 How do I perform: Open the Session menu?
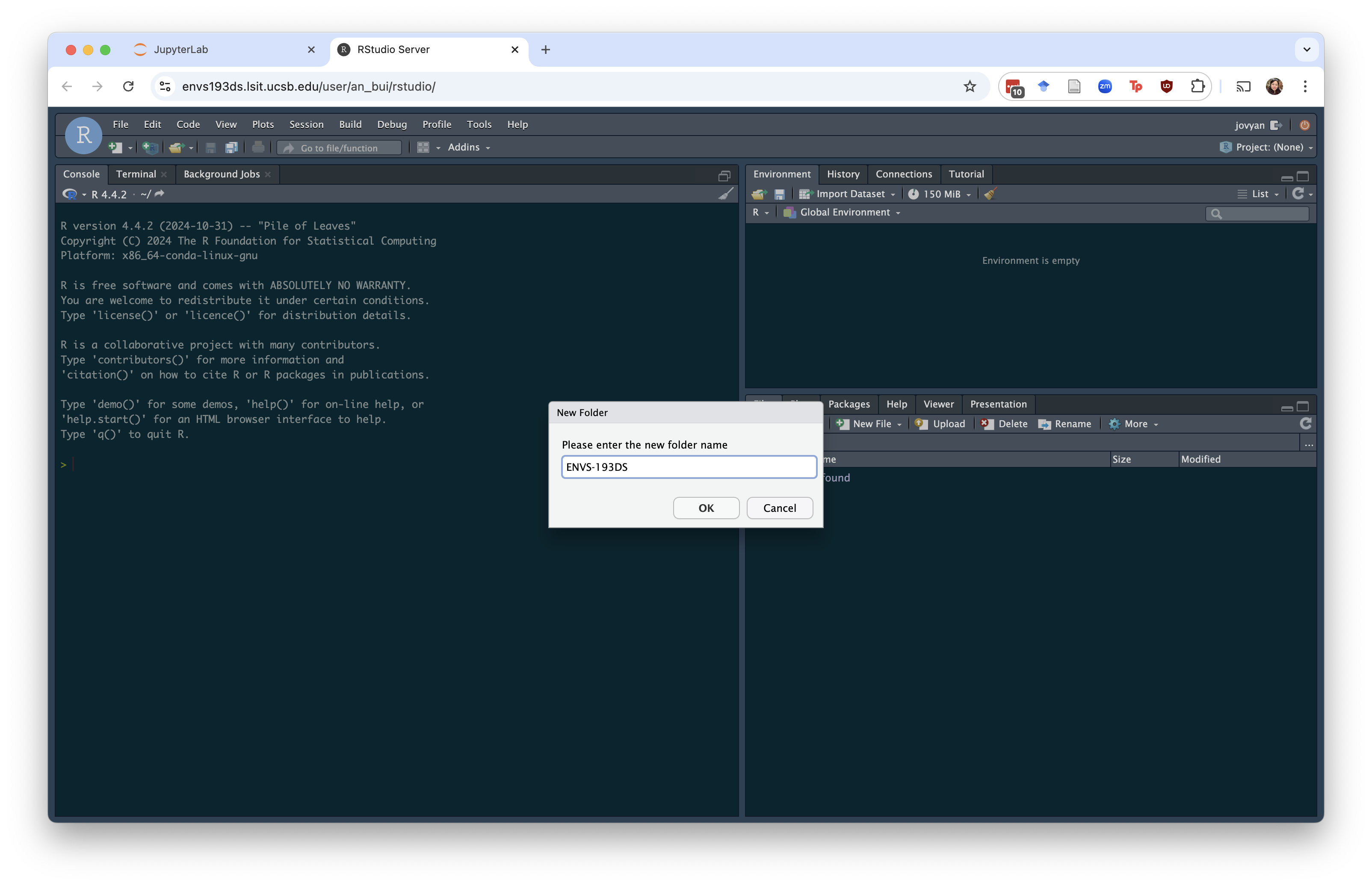(306, 124)
